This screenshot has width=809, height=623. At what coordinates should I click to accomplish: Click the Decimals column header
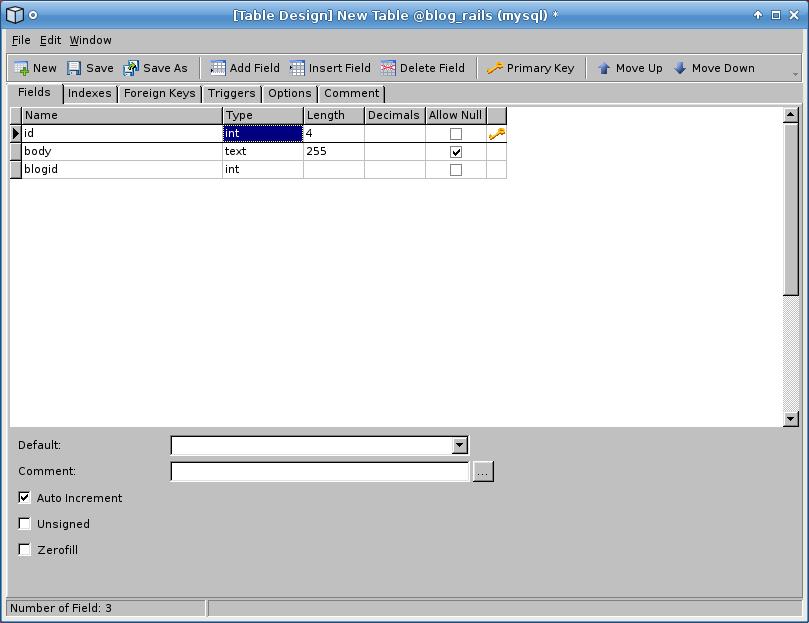point(395,115)
